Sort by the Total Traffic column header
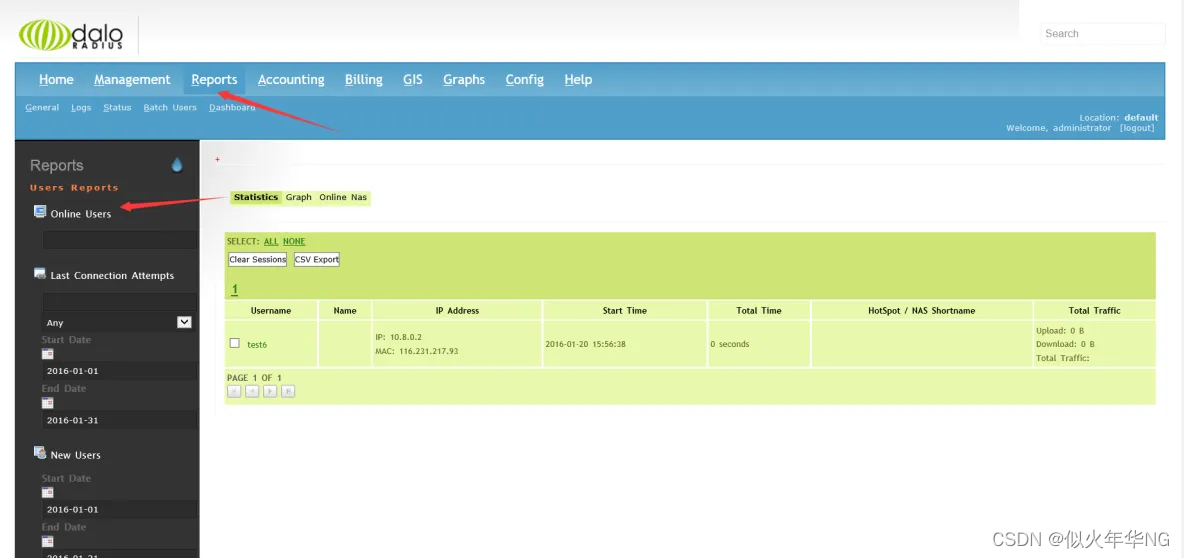 1095,310
